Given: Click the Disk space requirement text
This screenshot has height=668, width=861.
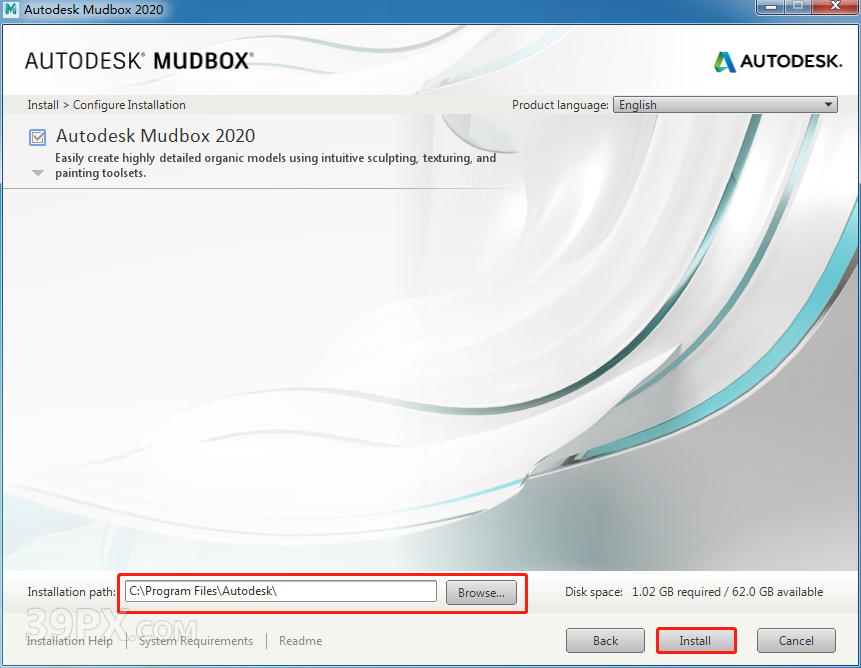Looking at the screenshot, I should coord(694,592).
